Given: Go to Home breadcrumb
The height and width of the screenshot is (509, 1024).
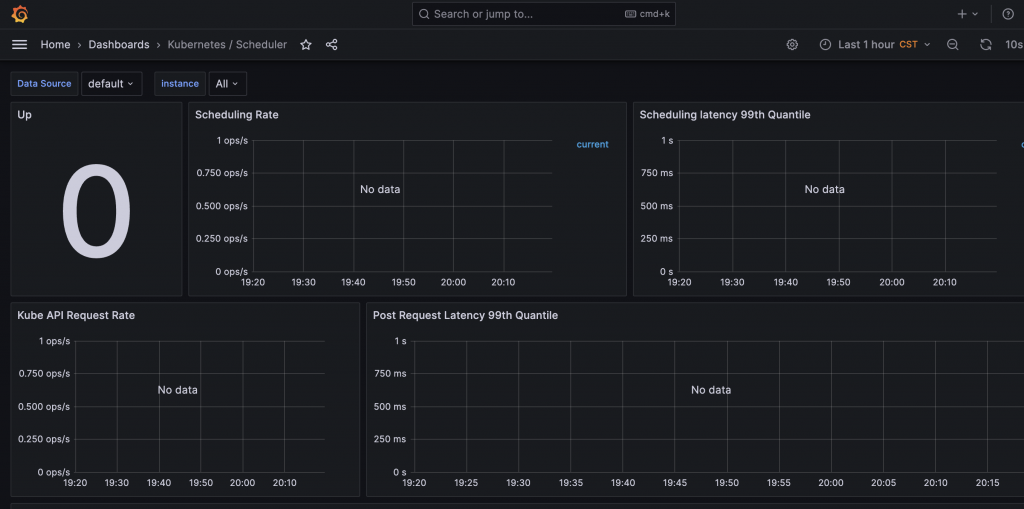Looking at the screenshot, I should 56,44.
